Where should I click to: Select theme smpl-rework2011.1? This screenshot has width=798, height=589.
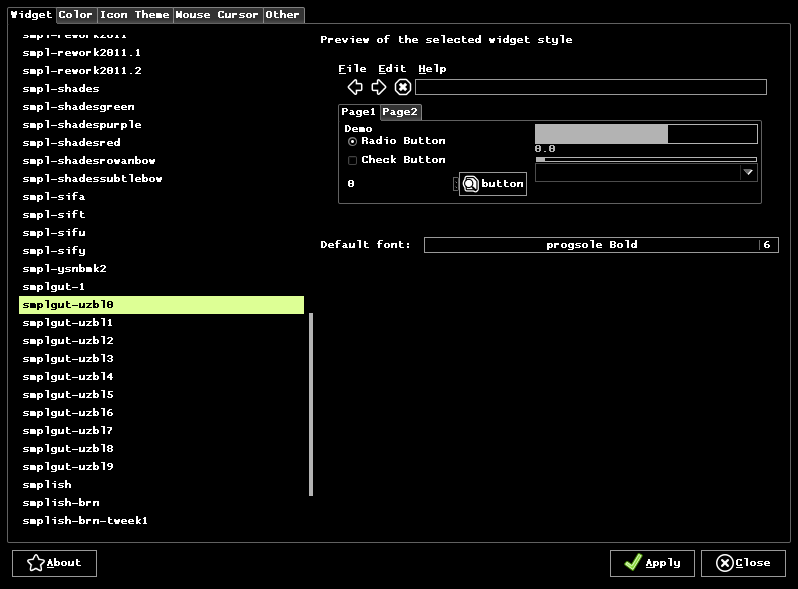[161, 53]
